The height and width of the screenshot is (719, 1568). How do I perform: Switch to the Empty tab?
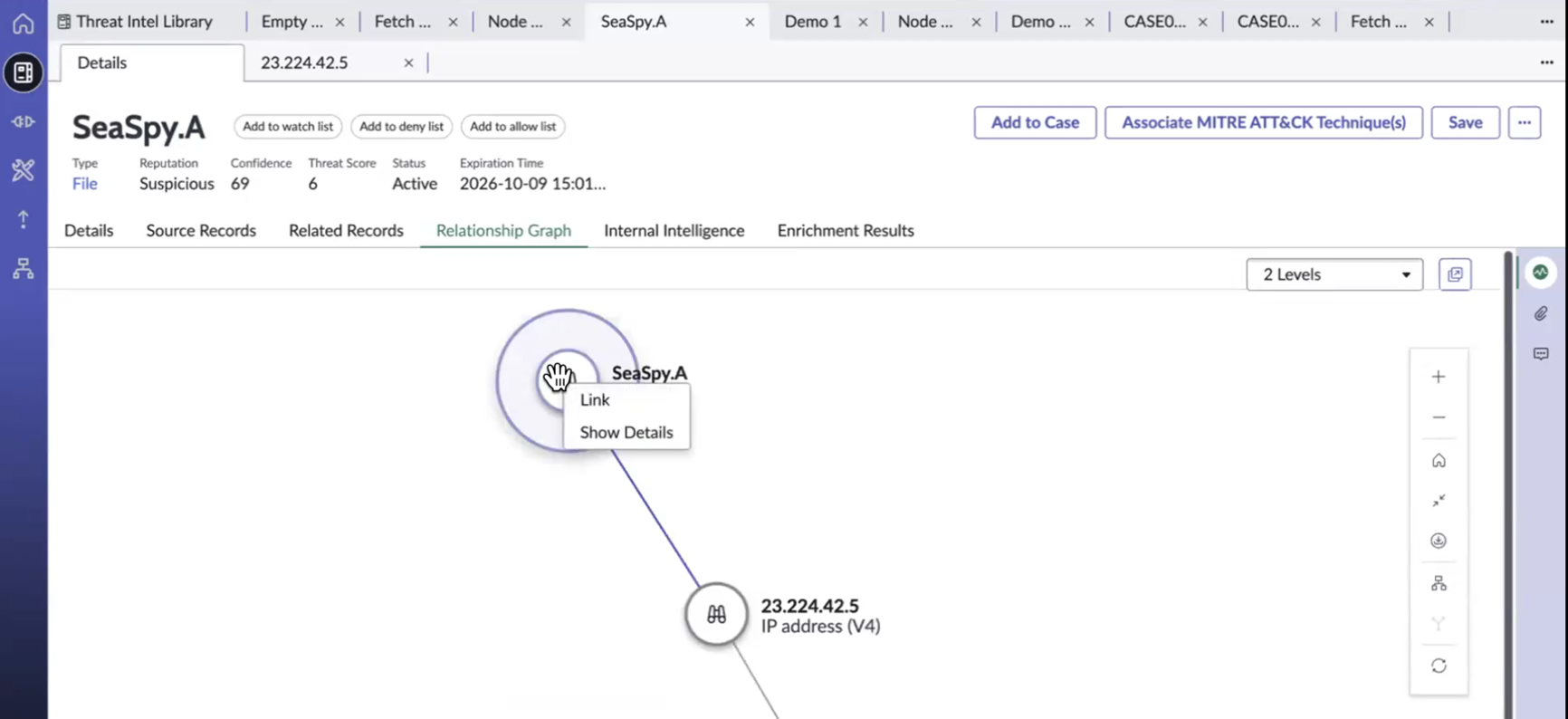pos(292,22)
